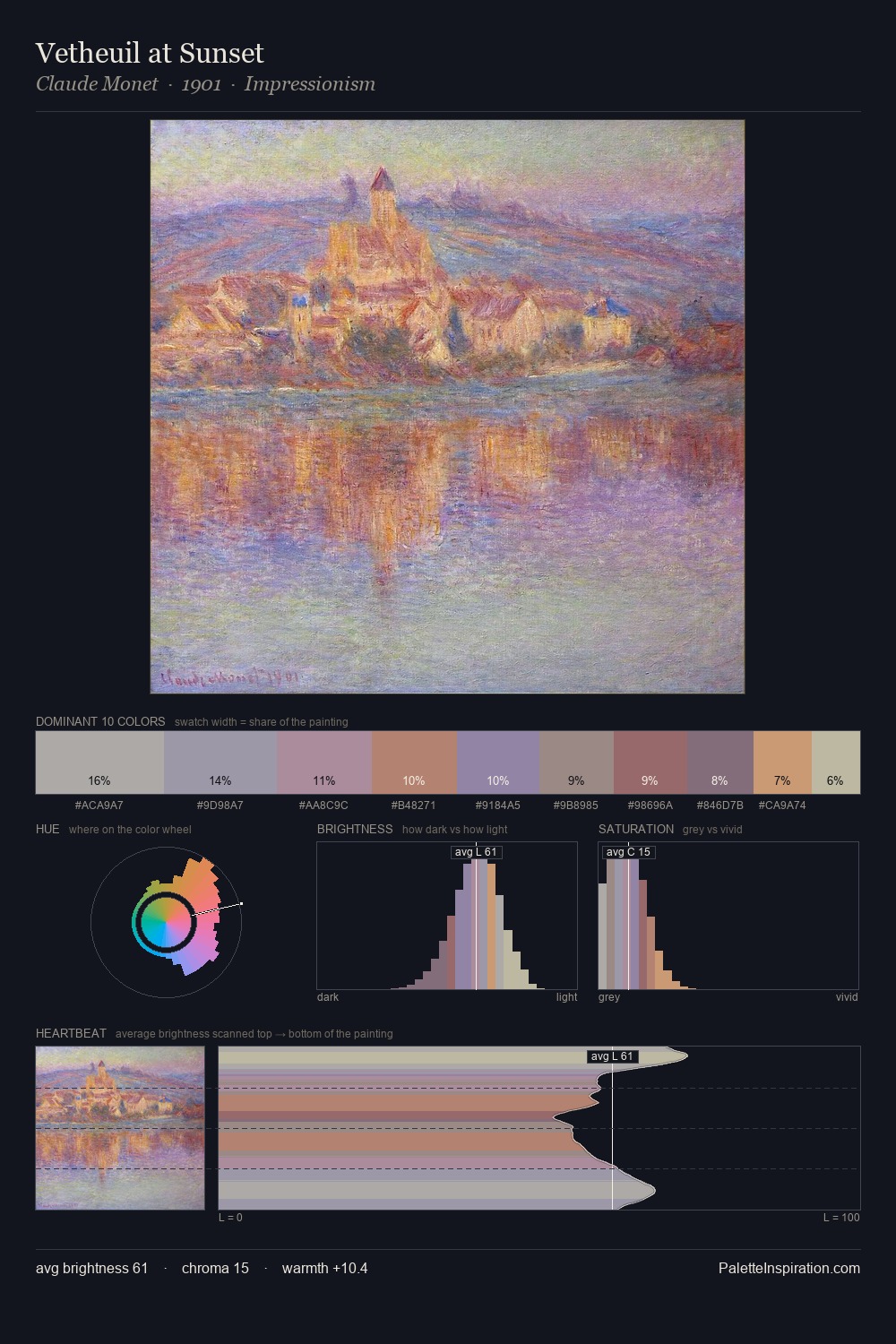Click the HUE section heading
The width and height of the screenshot is (896, 1344).
47,830
